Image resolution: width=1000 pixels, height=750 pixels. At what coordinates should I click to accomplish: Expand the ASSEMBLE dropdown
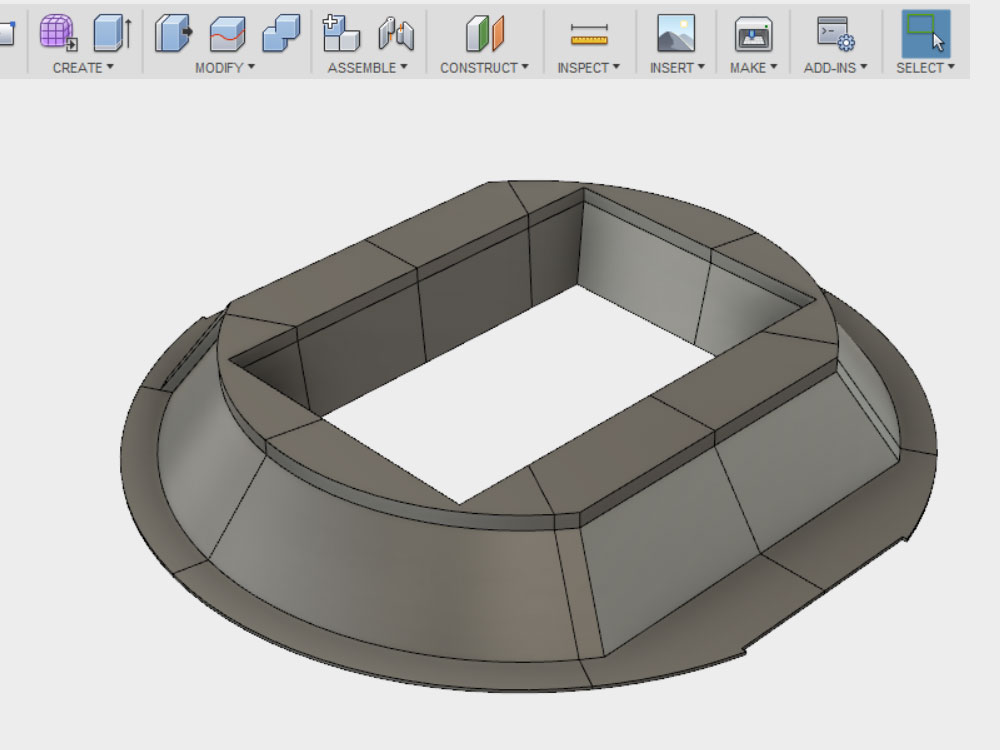click(x=367, y=68)
